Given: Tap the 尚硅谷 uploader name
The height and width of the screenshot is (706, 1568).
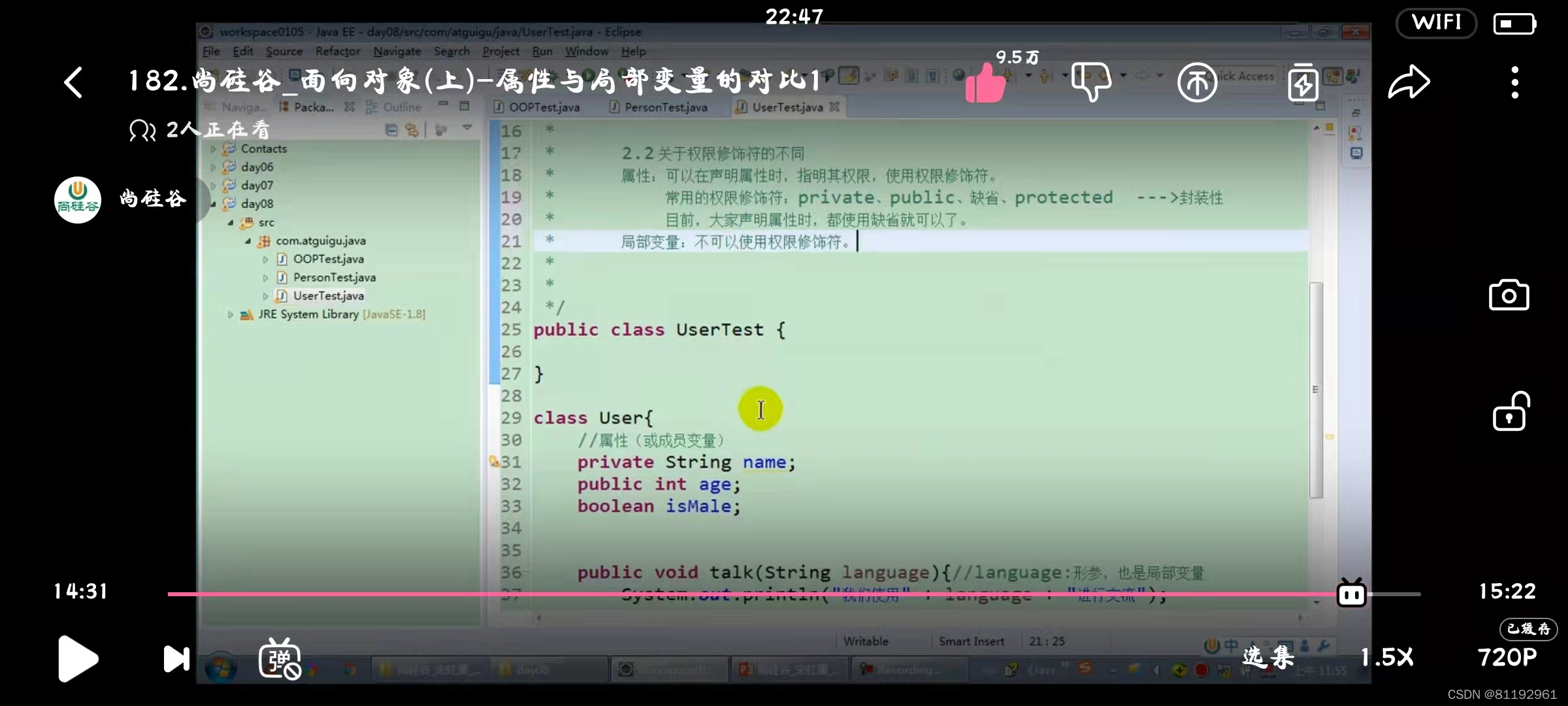Looking at the screenshot, I should (153, 199).
